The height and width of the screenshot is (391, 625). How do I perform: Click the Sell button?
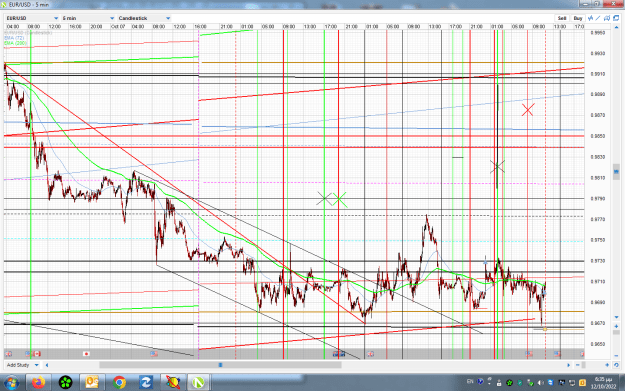pyautogui.click(x=562, y=18)
